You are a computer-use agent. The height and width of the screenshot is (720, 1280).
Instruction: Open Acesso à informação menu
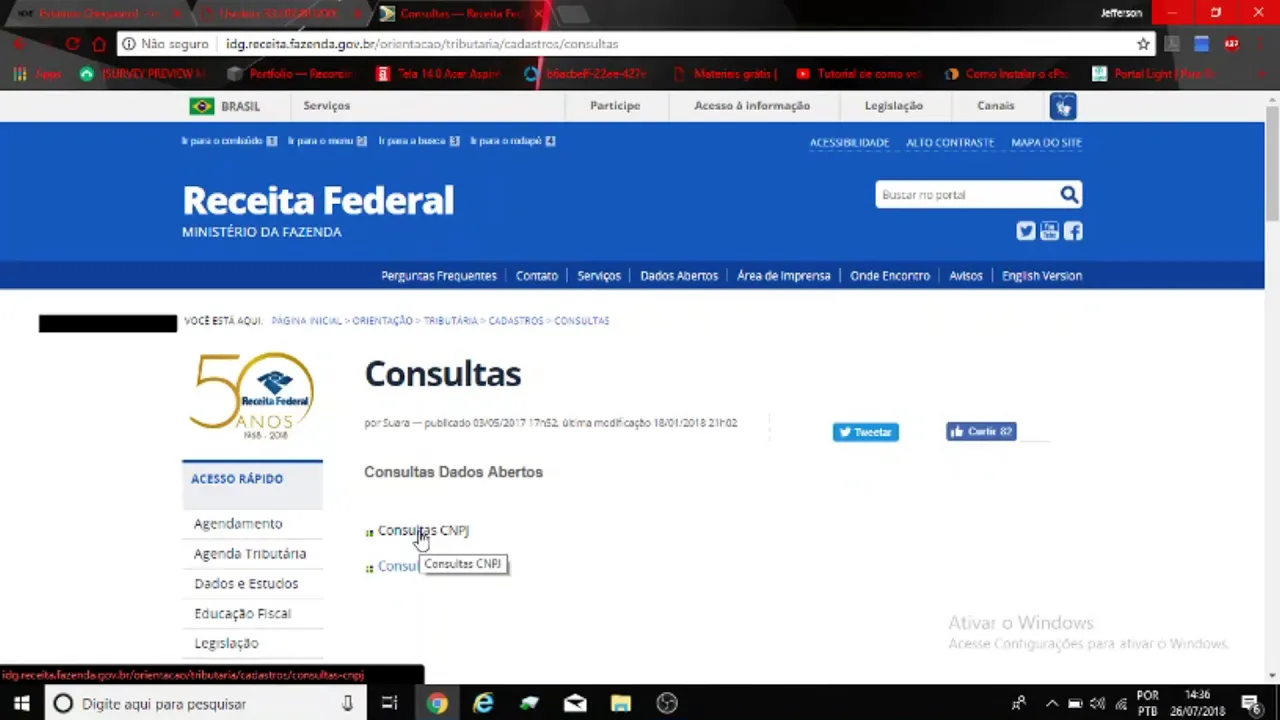(x=752, y=106)
